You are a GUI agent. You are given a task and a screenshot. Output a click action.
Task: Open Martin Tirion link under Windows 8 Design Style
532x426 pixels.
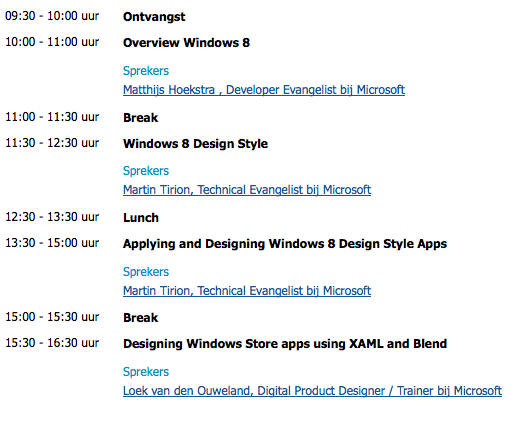(247, 190)
